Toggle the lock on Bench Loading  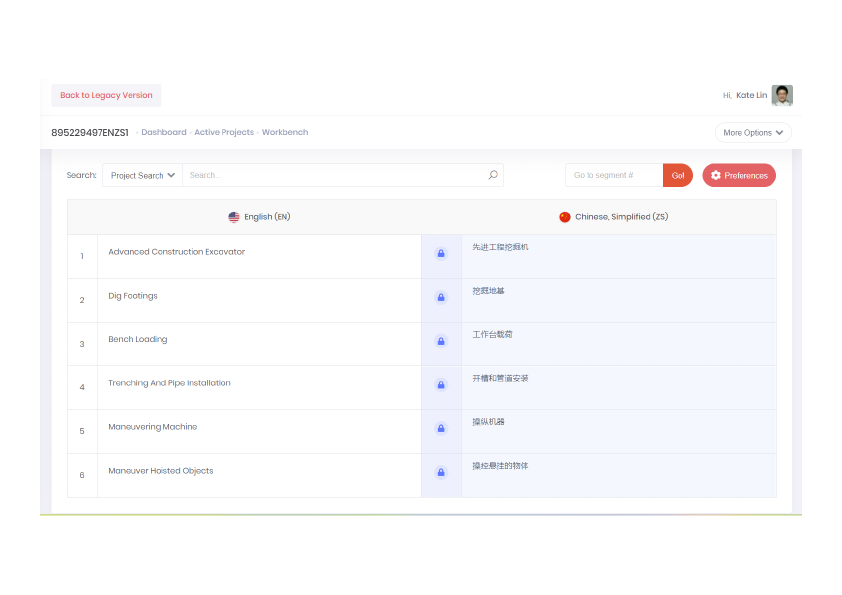pos(440,341)
